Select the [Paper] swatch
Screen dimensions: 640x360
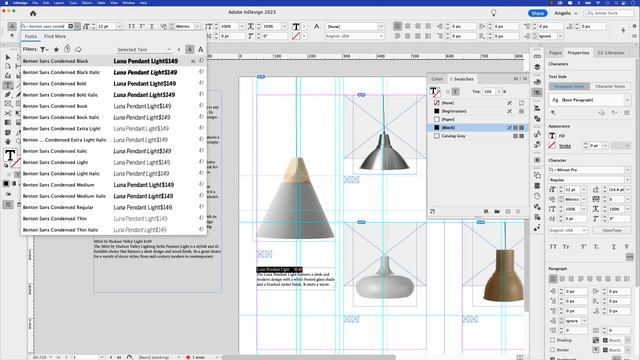tap(478, 119)
